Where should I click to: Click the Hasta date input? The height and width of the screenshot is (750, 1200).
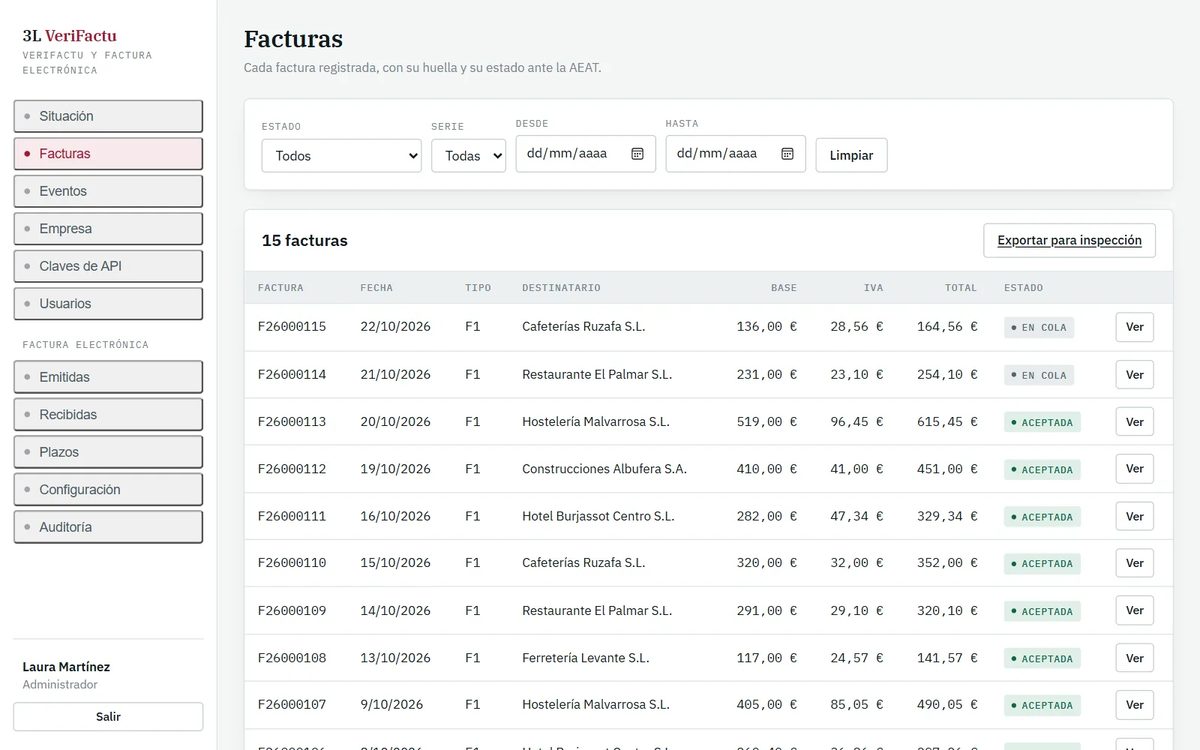[736, 154]
